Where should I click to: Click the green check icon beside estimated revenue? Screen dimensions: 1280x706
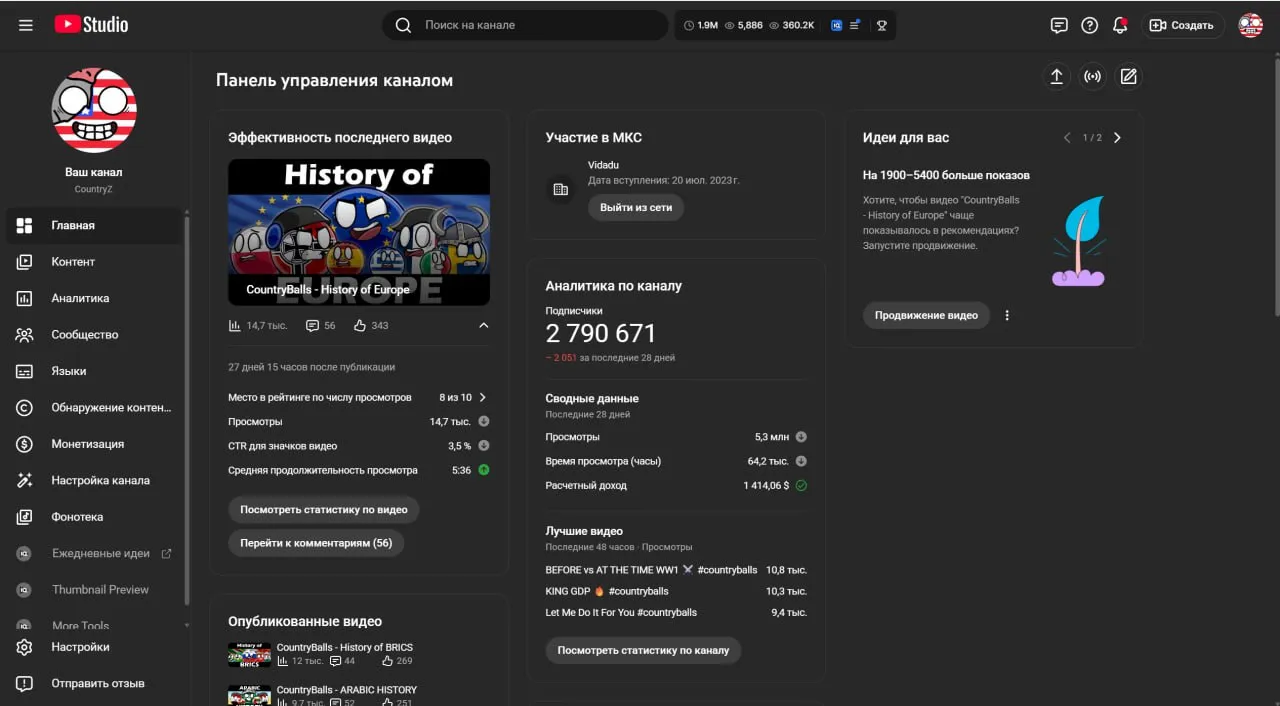pos(801,485)
